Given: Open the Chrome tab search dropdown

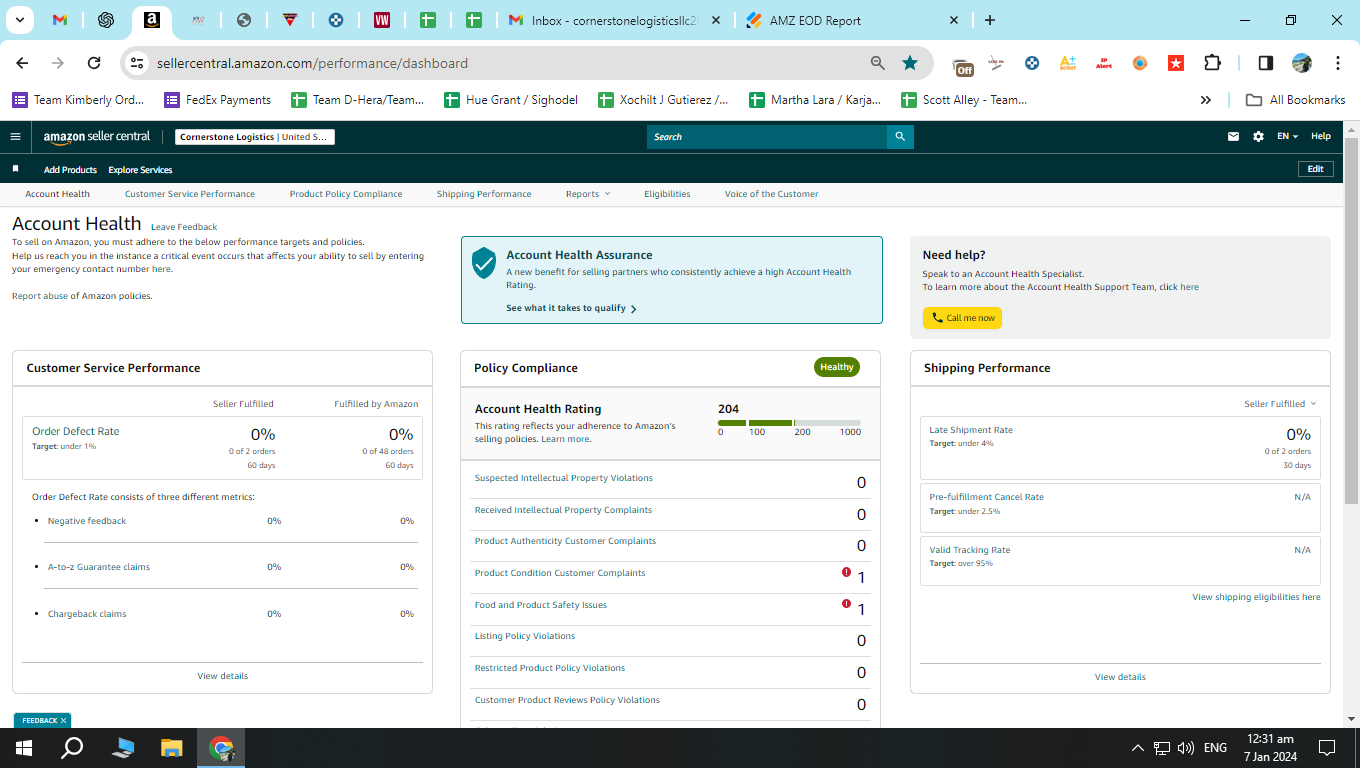Looking at the screenshot, I should pyautogui.click(x=19, y=20).
